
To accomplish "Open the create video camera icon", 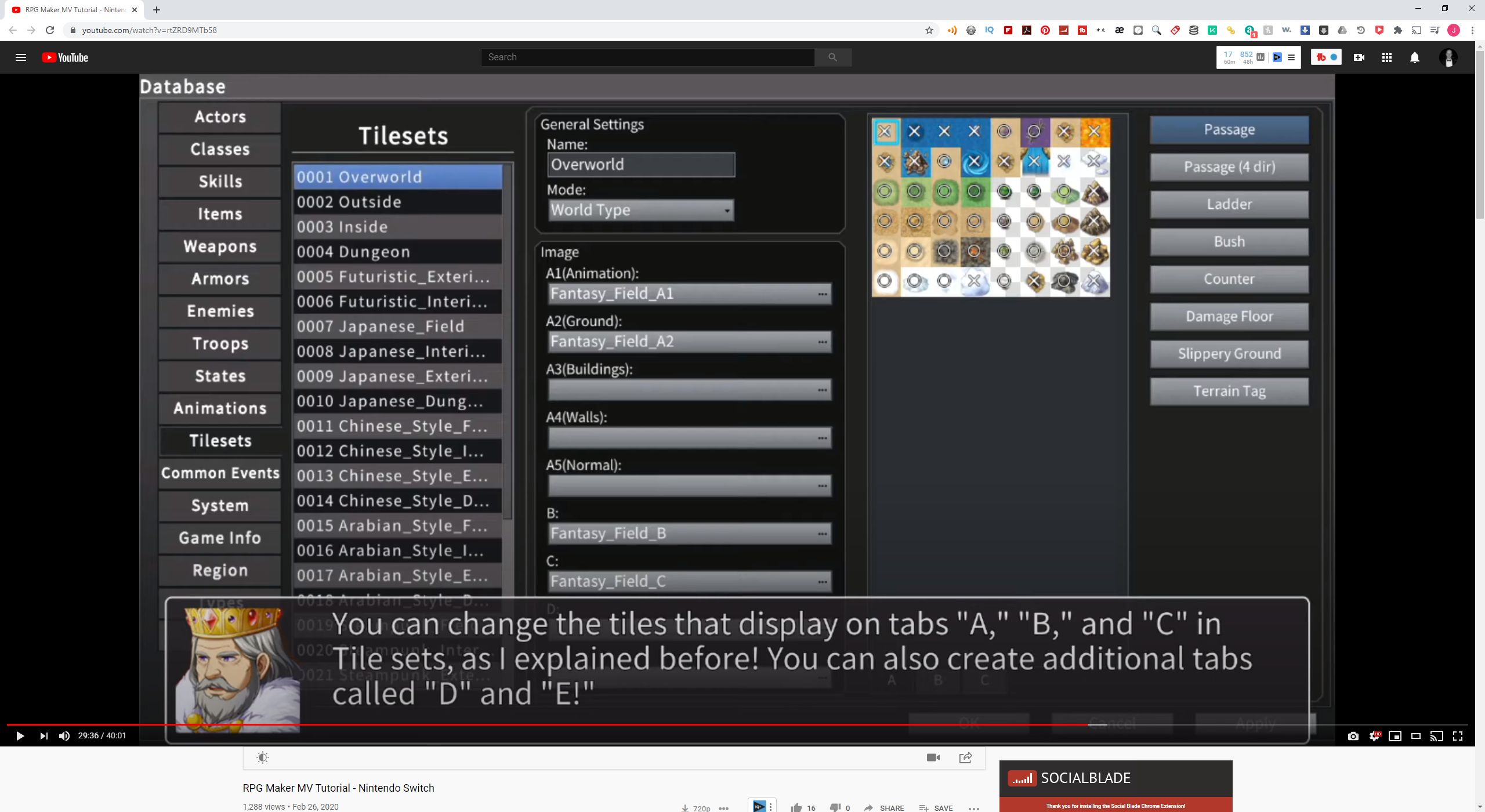I will click(1359, 57).
